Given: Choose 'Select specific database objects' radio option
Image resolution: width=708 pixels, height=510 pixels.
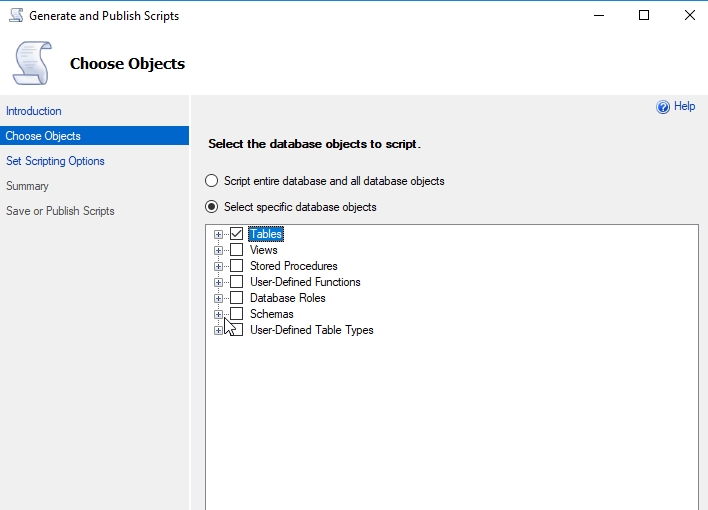Looking at the screenshot, I should click(211, 207).
